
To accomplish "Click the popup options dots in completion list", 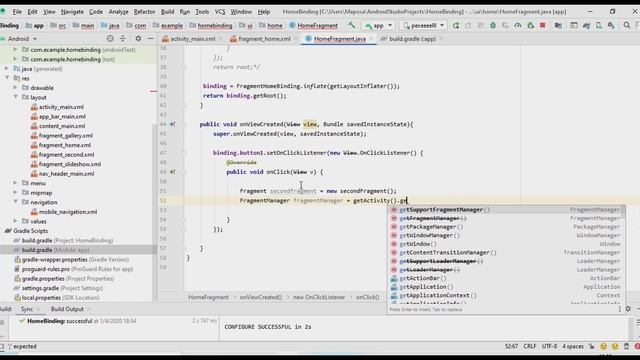I will (620, 309).
